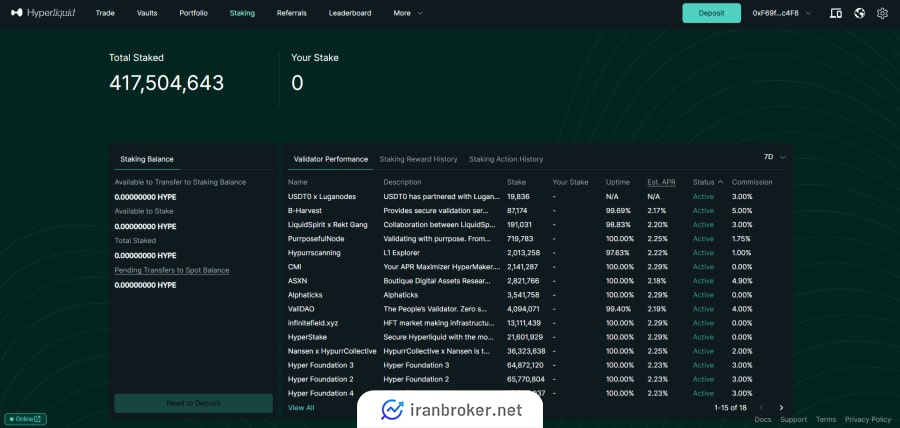Go to the Trade page

click(x=105, y=13)
